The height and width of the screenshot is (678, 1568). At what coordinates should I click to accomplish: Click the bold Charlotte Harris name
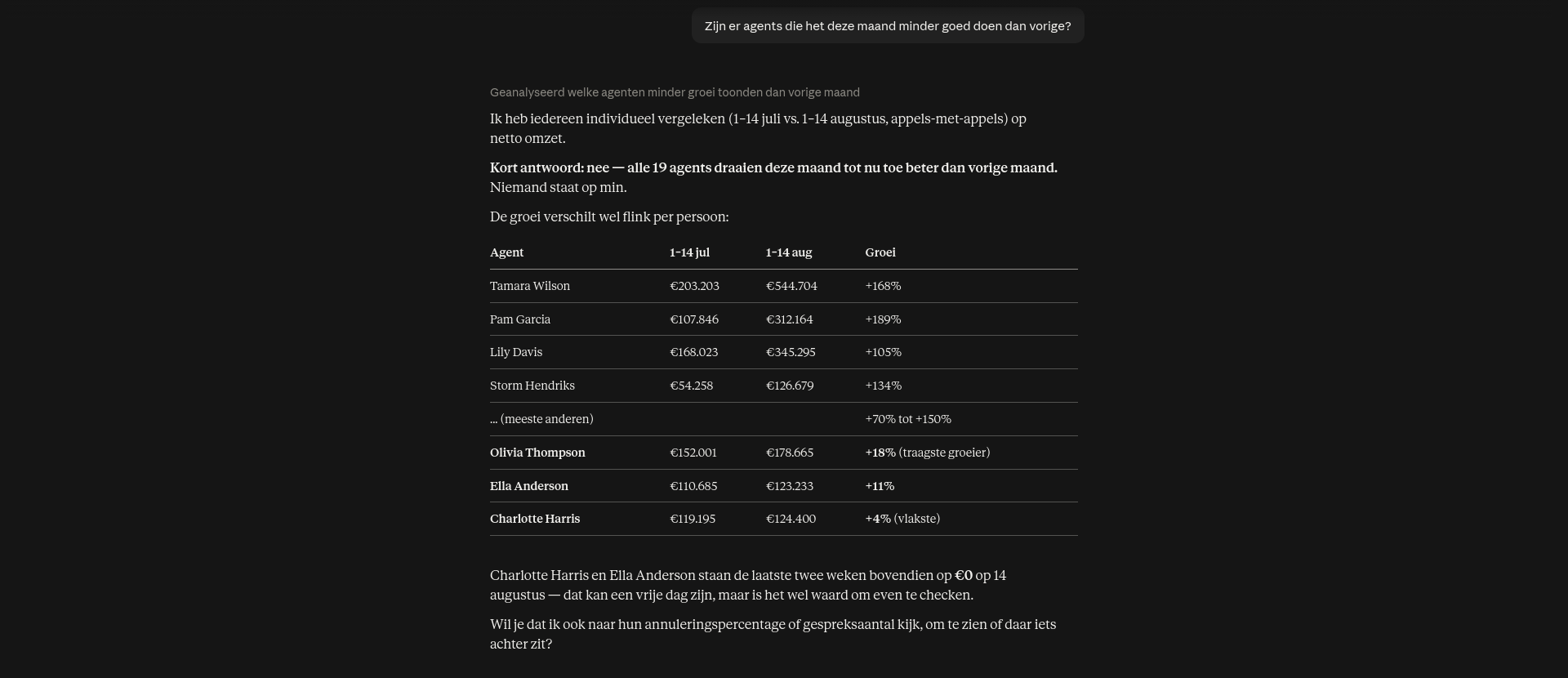535,519
